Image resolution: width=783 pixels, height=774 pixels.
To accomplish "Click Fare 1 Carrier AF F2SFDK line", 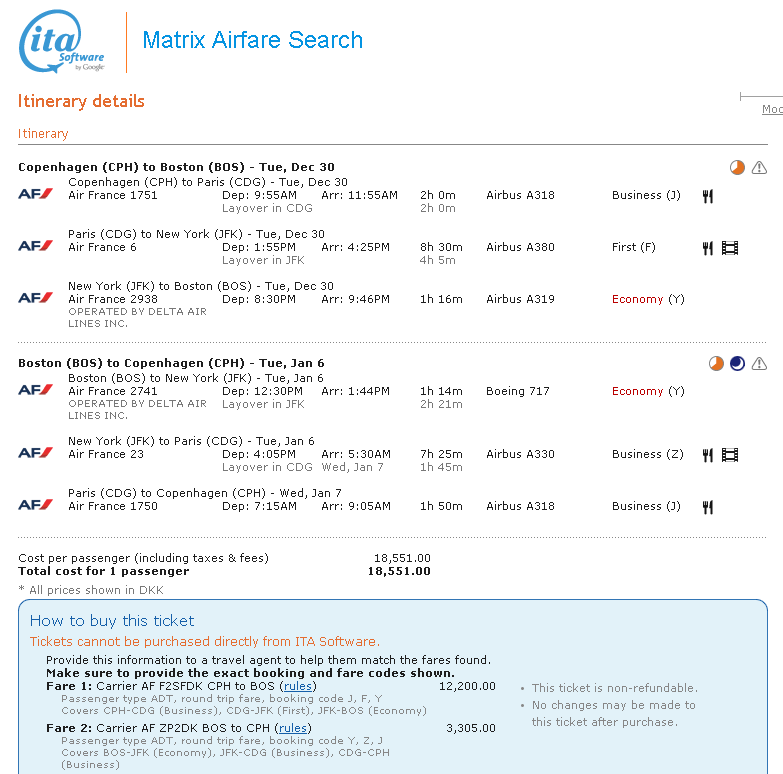I will [181, 686].
